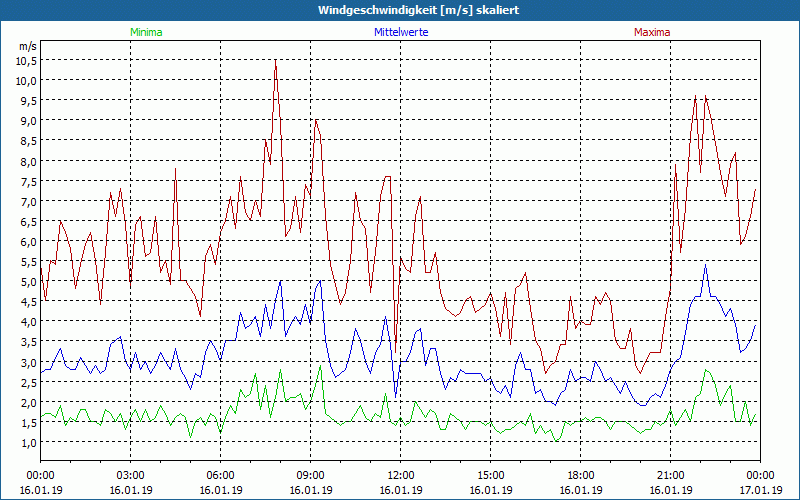Click the '03:00' x-axis time label
800x500 pixels.
tap(131, 476)
